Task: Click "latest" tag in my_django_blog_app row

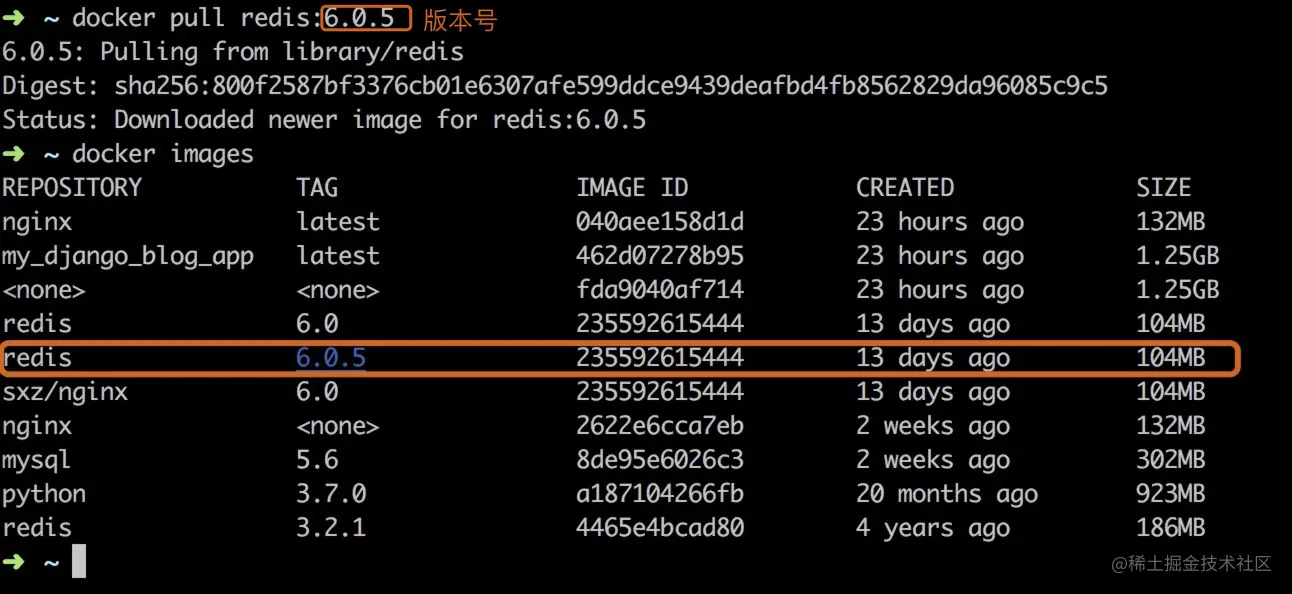Action: [338, 256]
